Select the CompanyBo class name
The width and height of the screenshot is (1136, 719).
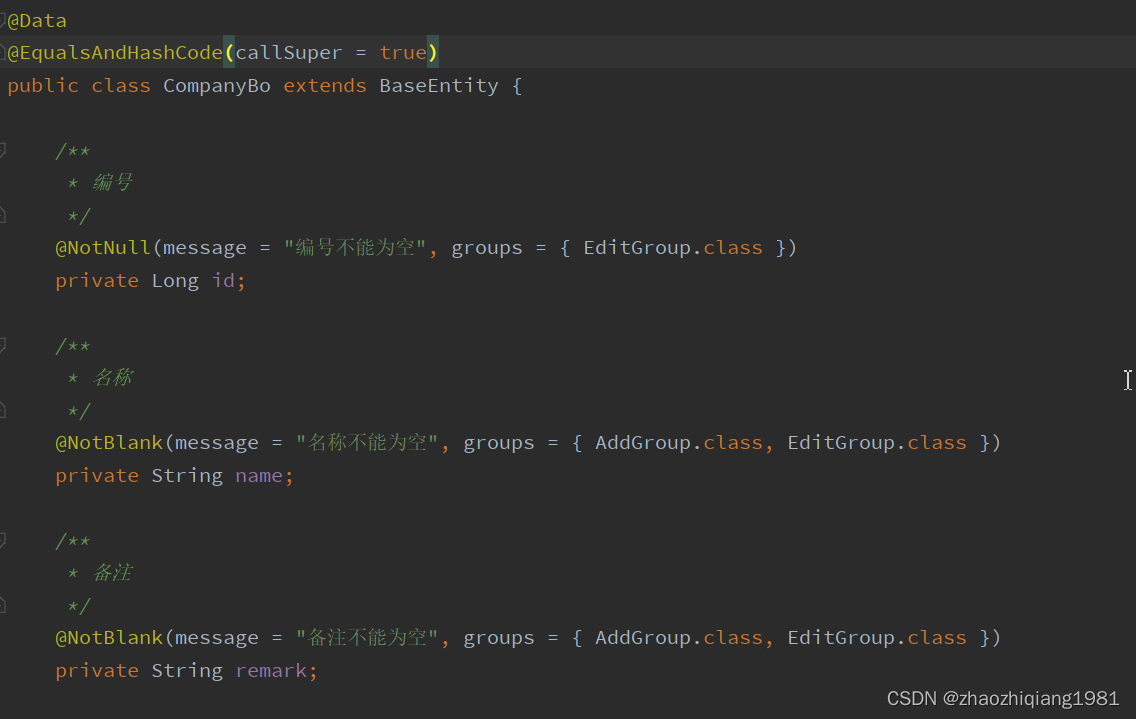[x=216, y=85]
